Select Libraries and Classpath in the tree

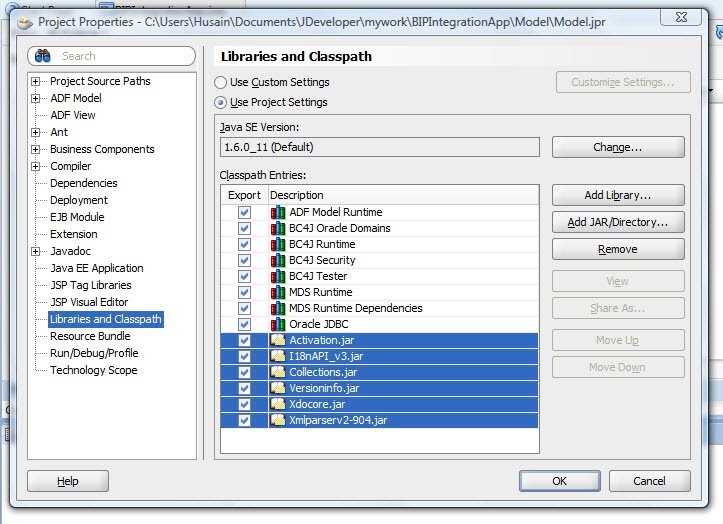point(106,319)
